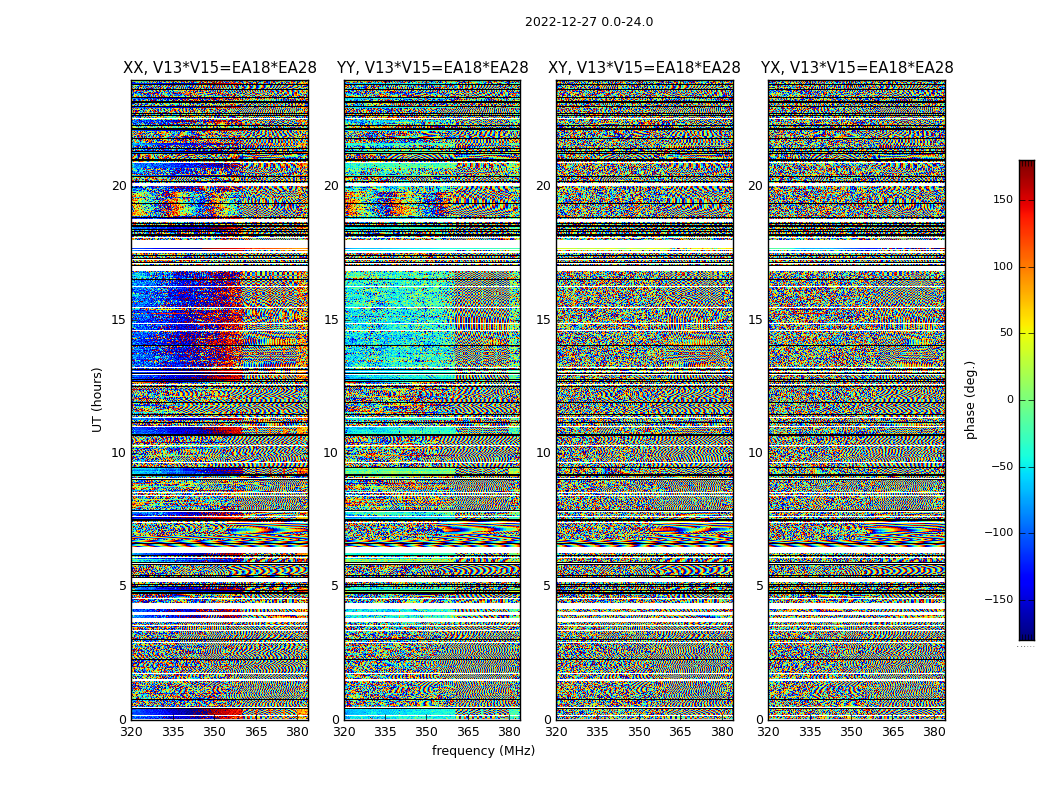Click the 15 hour tick left of XX panel
This screenshot has height=800, width=1050.
(119, 320)
